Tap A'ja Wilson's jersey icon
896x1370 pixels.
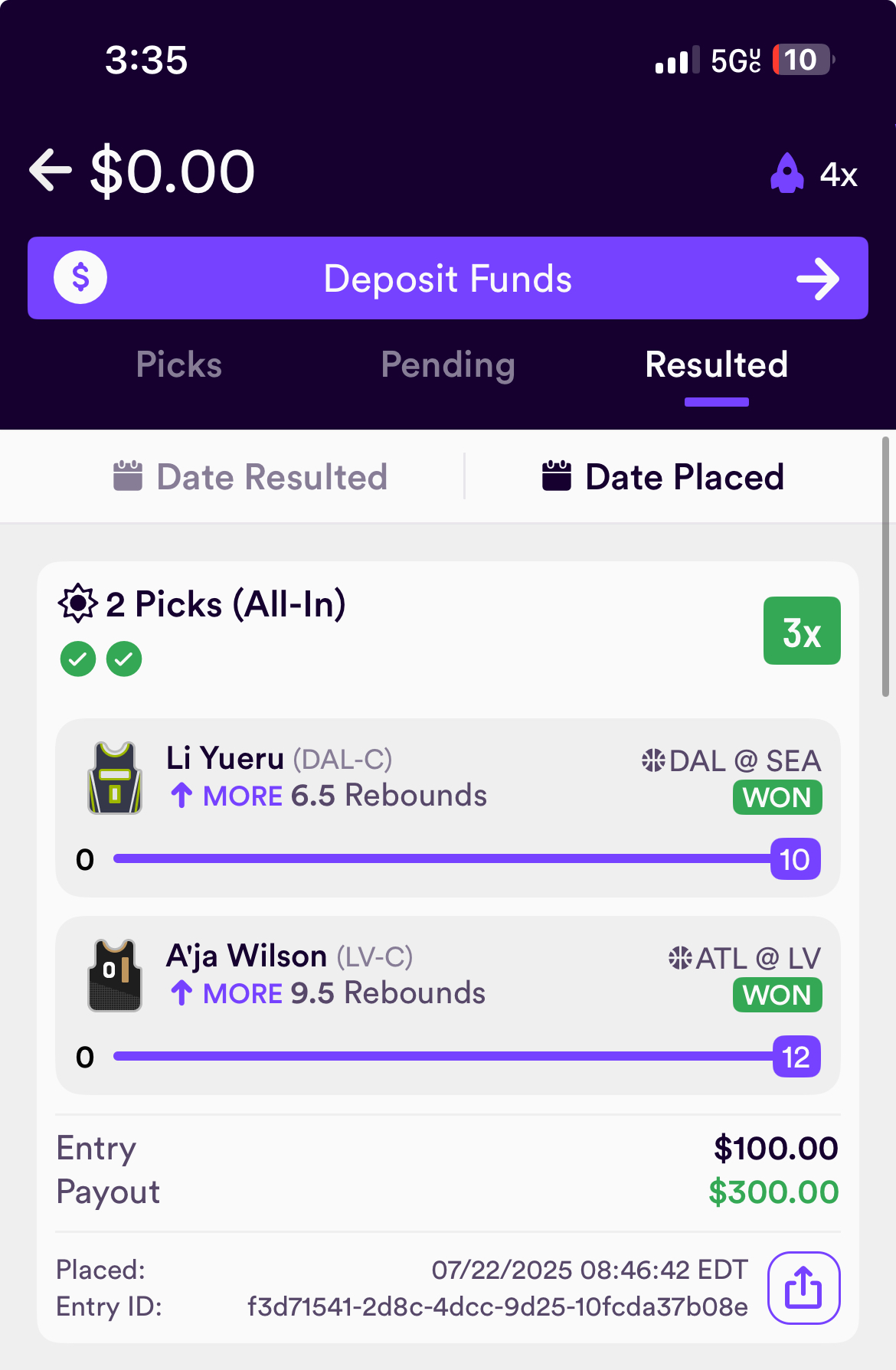pos(115,975)
